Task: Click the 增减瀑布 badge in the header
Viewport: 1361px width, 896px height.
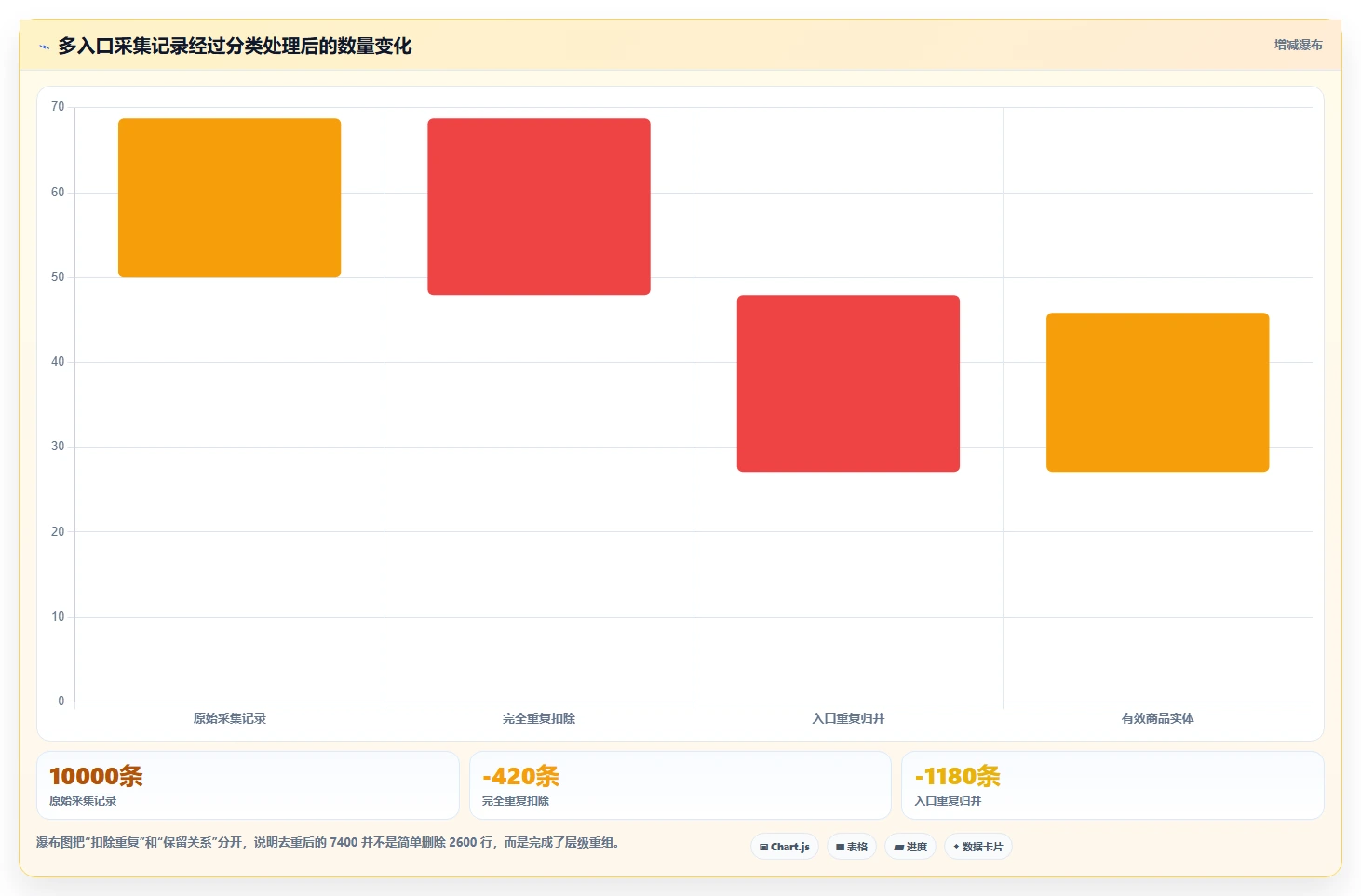Action: pos(1298,45)
